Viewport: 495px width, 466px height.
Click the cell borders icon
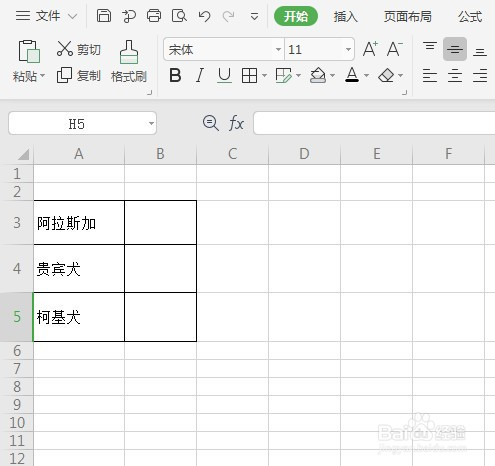249,76
